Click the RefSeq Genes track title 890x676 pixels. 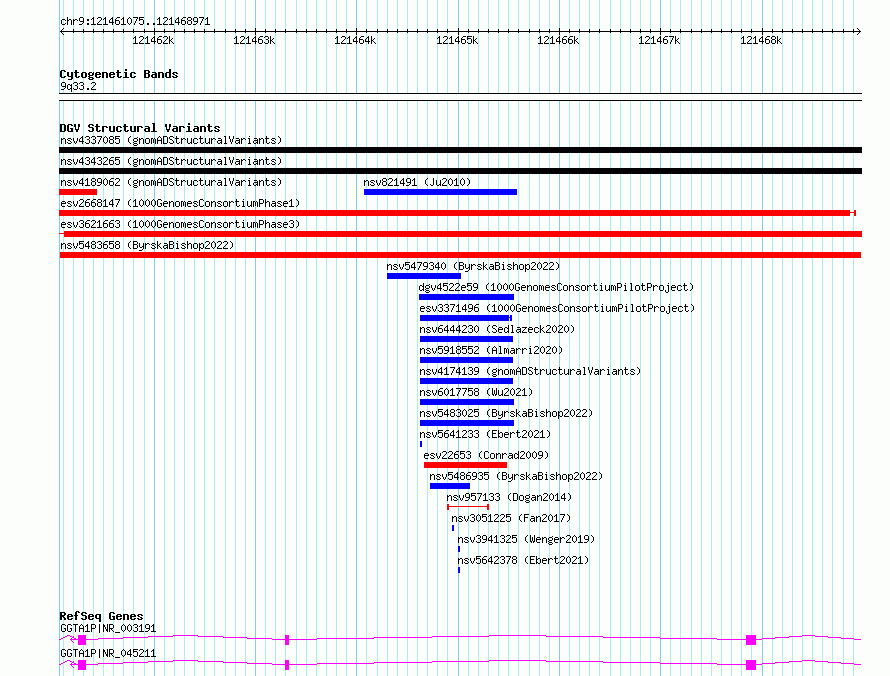tap(101, 616)
